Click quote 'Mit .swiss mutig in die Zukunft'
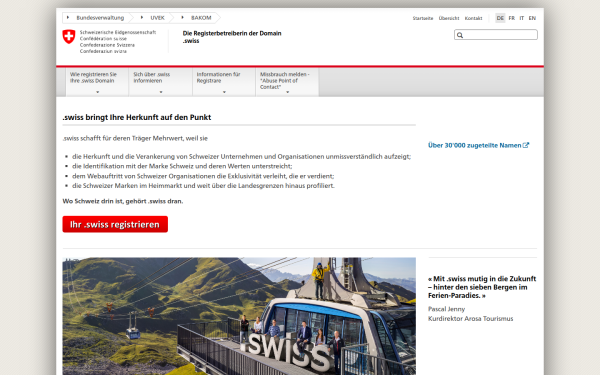600x375 pixels. point(482,287)
